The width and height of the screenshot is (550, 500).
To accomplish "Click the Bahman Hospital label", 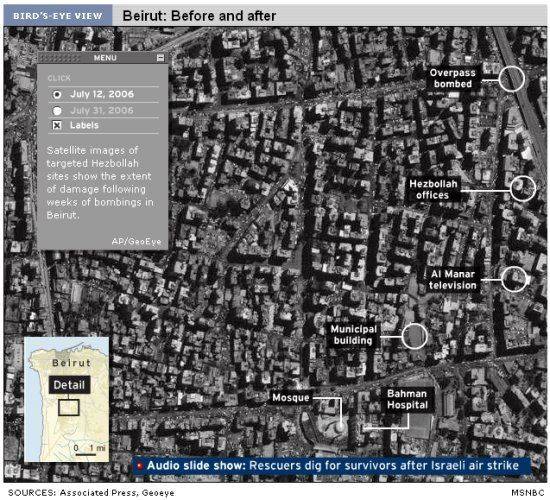I will tap(407, 399).
